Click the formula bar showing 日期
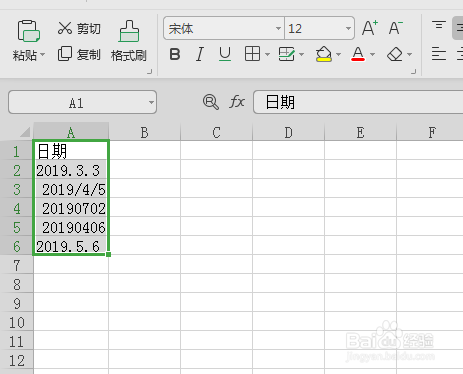 pos(358,102)
